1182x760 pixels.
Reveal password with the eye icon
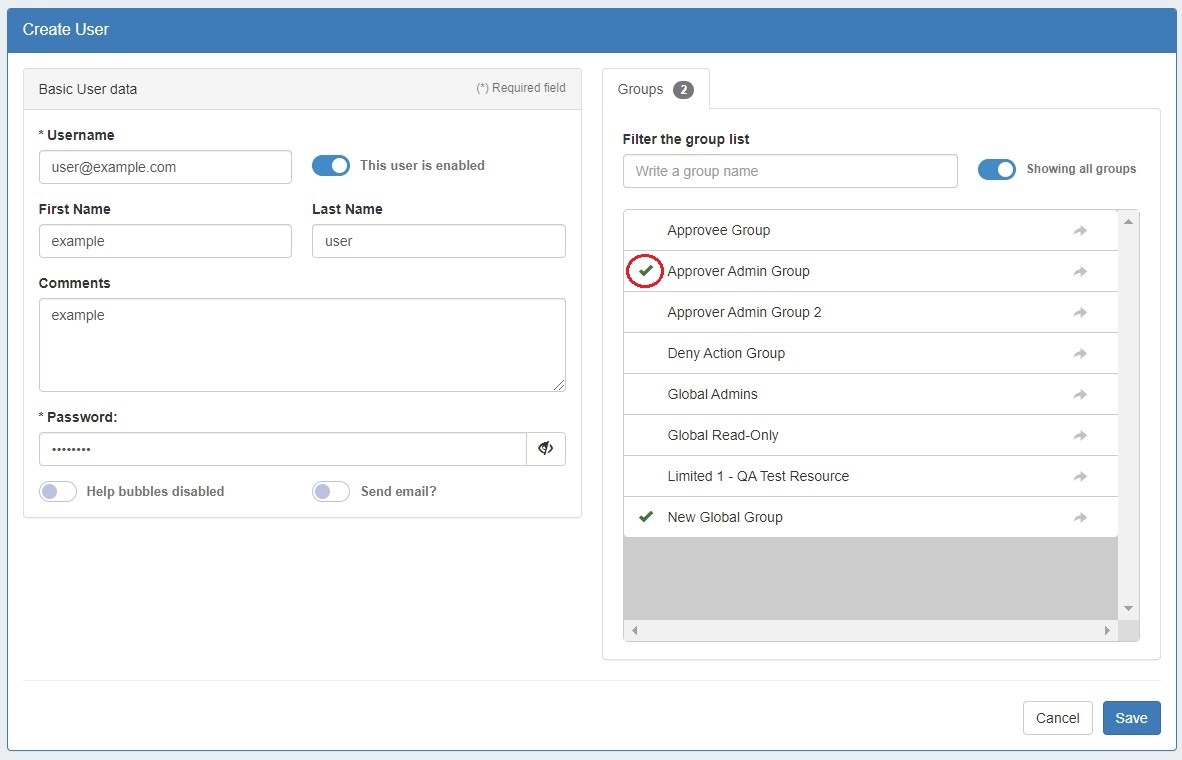click(x=545, y=449)
